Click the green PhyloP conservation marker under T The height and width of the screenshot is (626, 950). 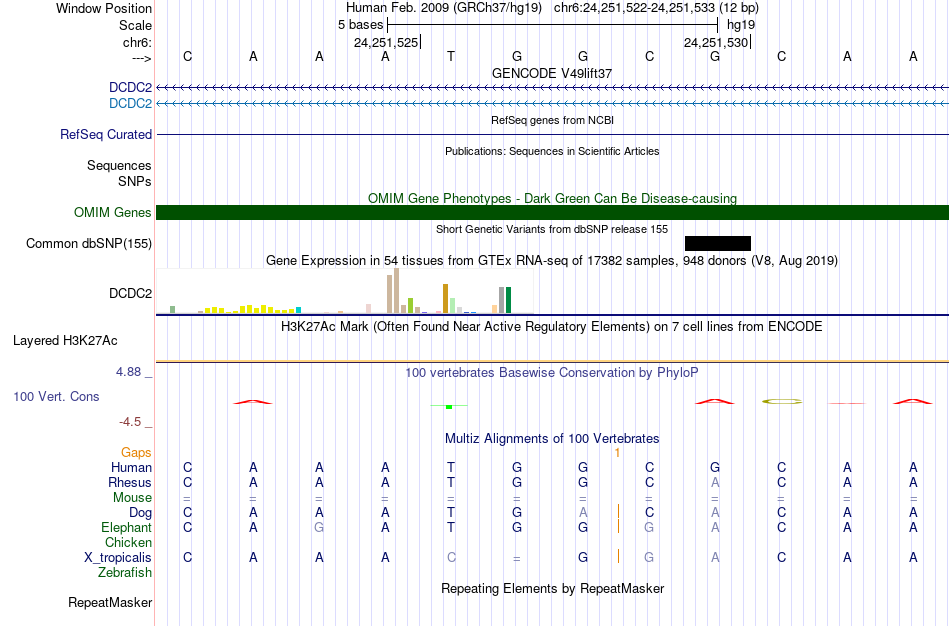[x=449, y=406]
